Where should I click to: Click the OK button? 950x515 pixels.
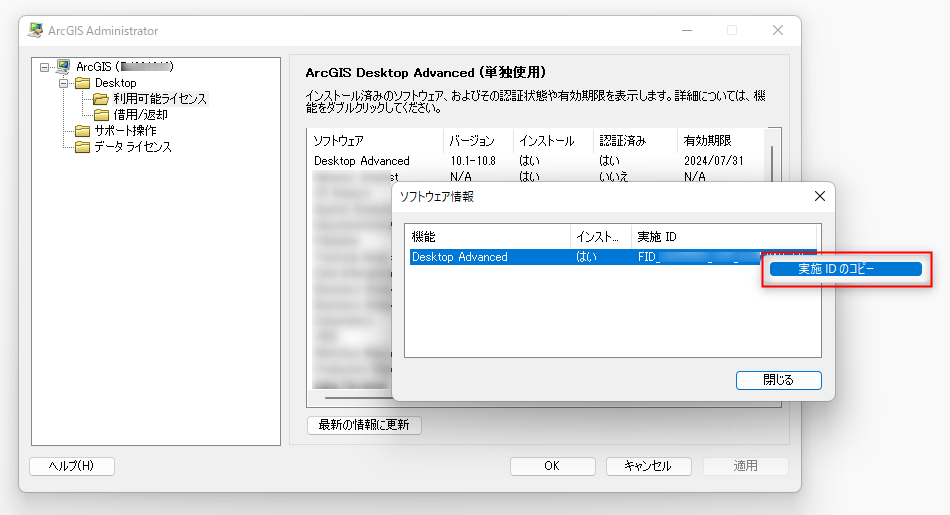552,466
